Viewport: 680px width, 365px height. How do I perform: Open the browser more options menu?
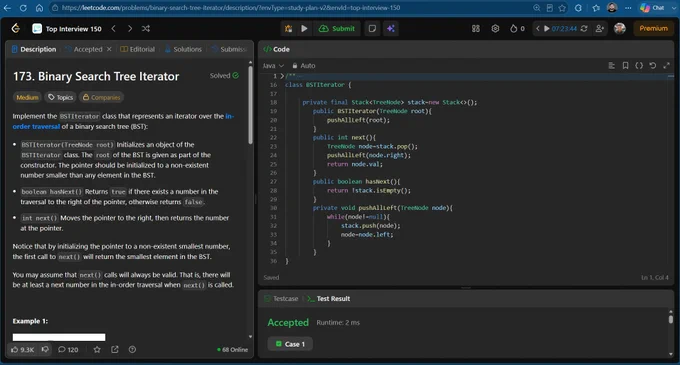628,8
